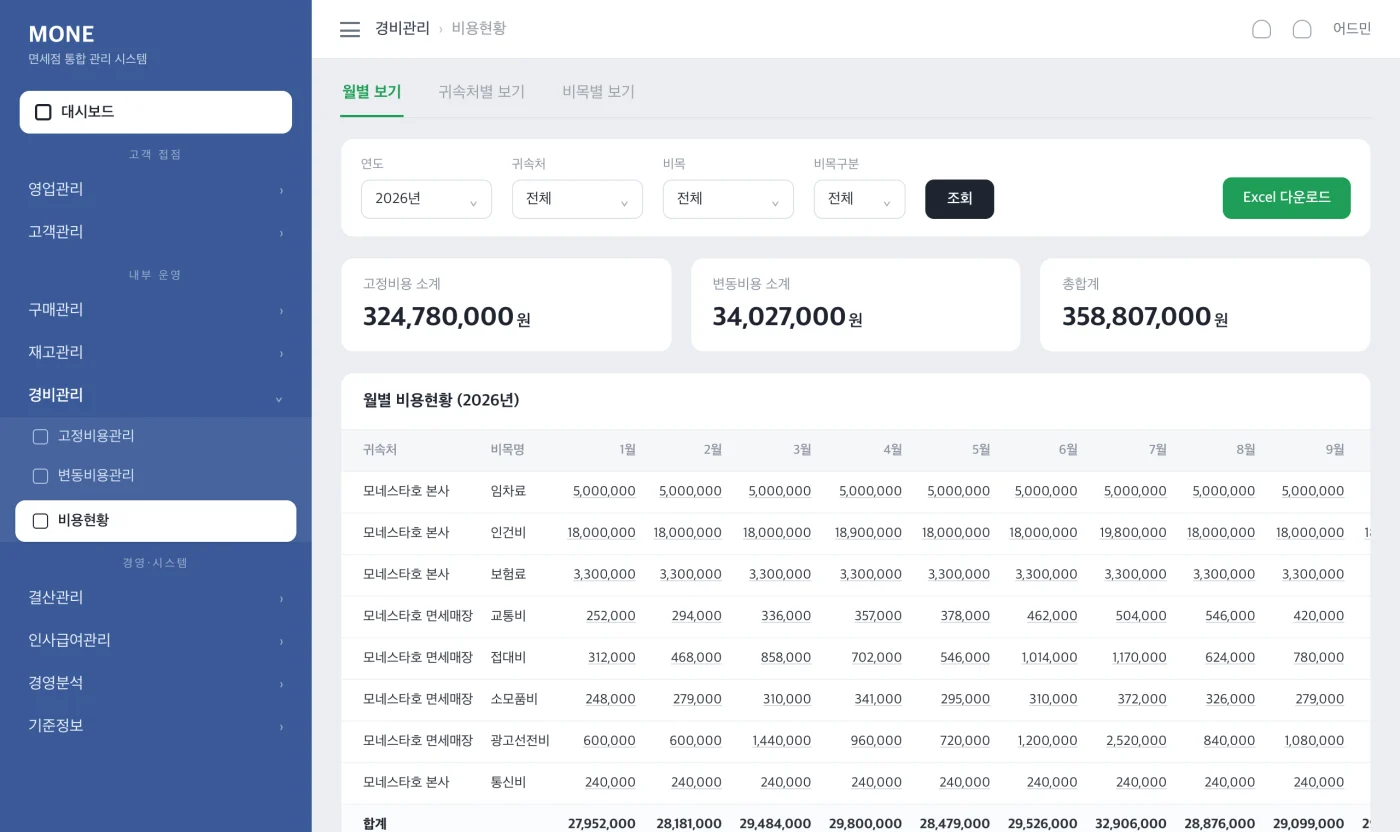Open 변동비용관리 submenu item
This screenshot has height=832, width=1400.
156,476
